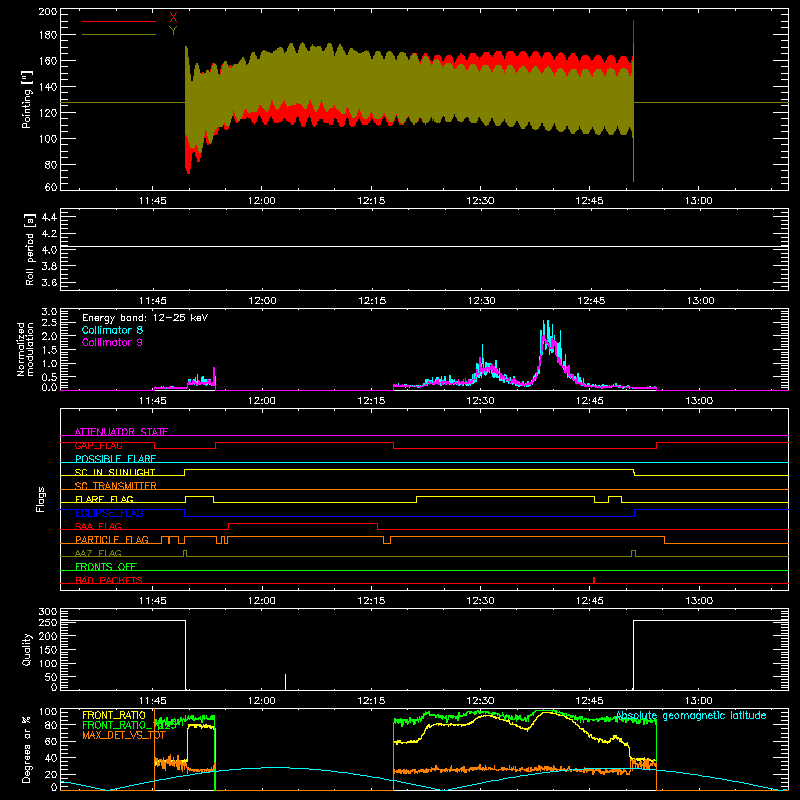Click the Flags axis title
This screenshot has width=800, height=800.
(40, 499)
